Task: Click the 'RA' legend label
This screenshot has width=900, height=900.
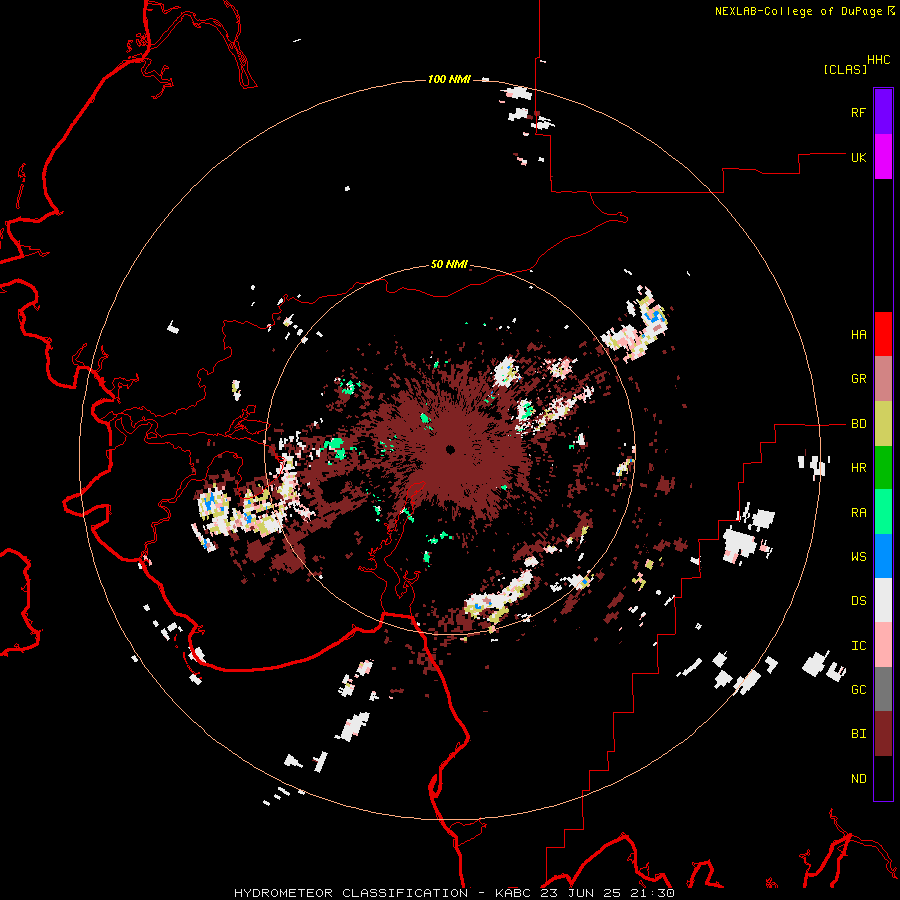Action: (x=858, y=513)
